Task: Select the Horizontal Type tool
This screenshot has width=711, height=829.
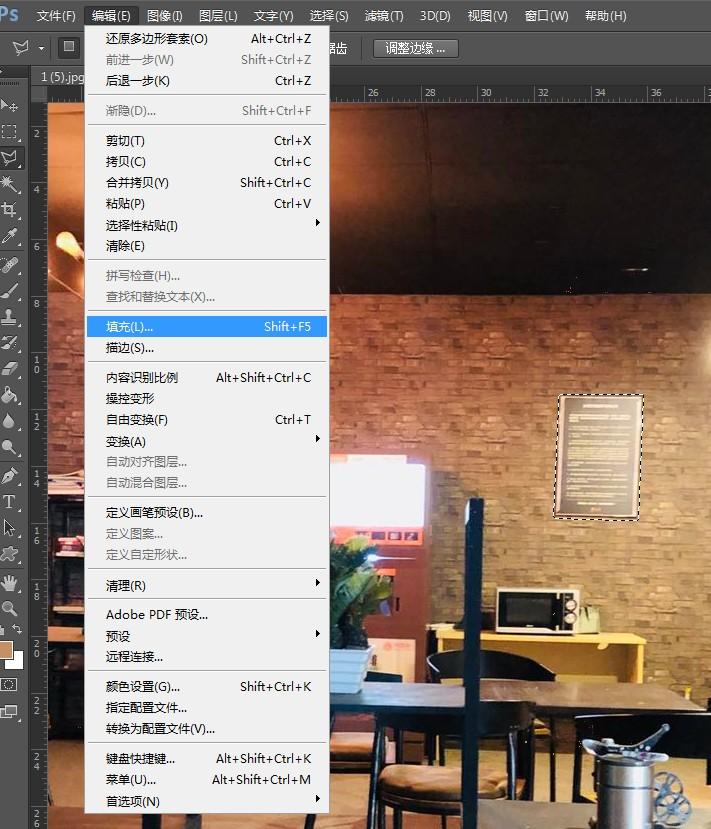Action: coord(10,502)
